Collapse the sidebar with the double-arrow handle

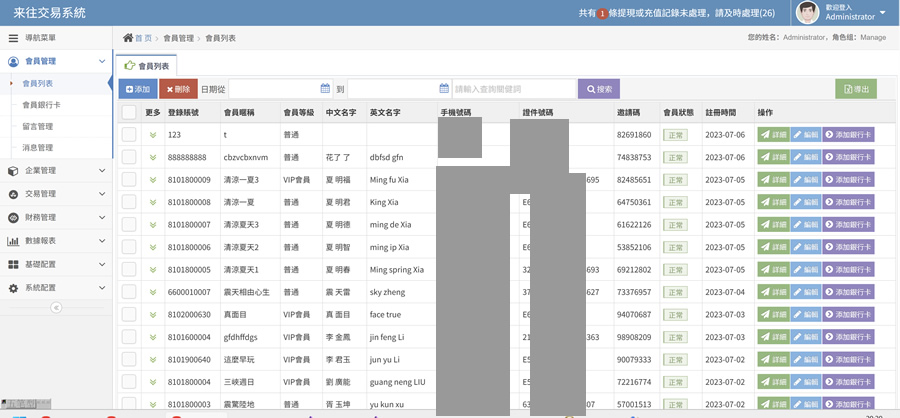click(56, 307)
